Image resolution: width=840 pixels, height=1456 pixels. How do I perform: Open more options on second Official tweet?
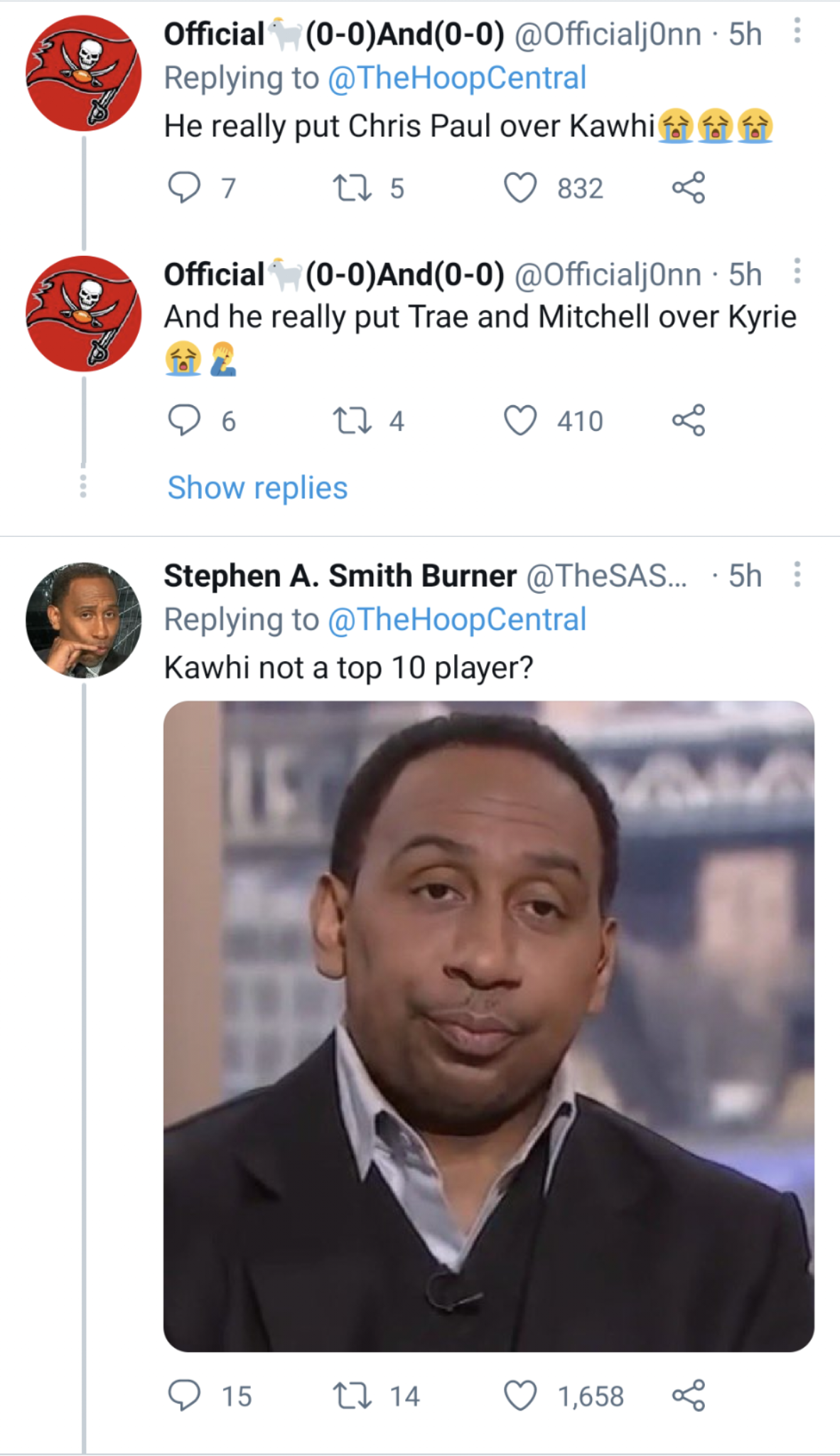pyautogui.click(x=797, y=272)
